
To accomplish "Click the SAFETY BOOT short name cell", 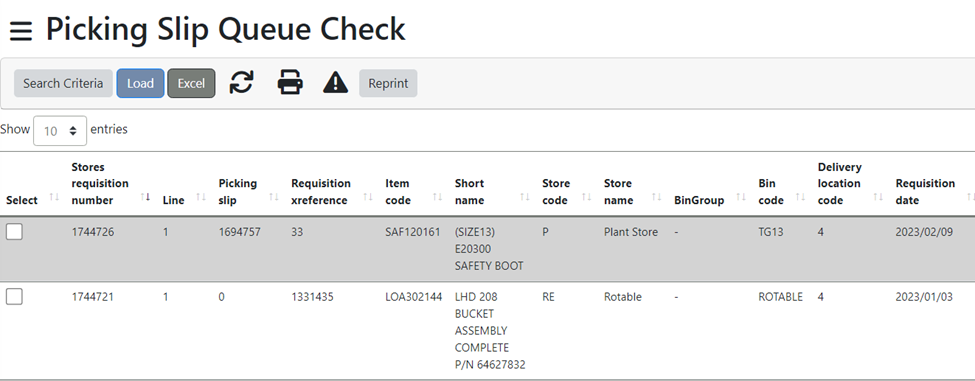I will [x=489, y=249].
